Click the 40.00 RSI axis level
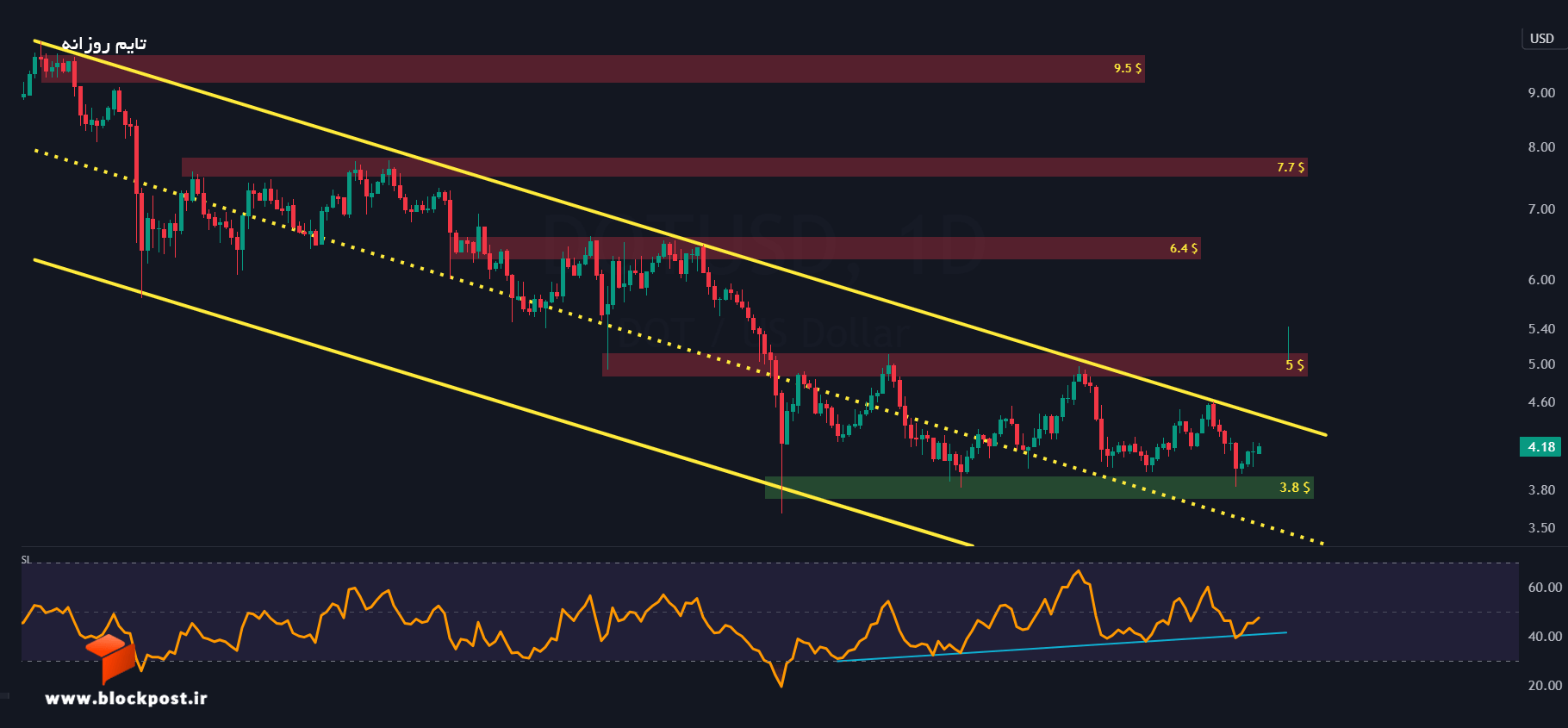 pos(1545,637)
